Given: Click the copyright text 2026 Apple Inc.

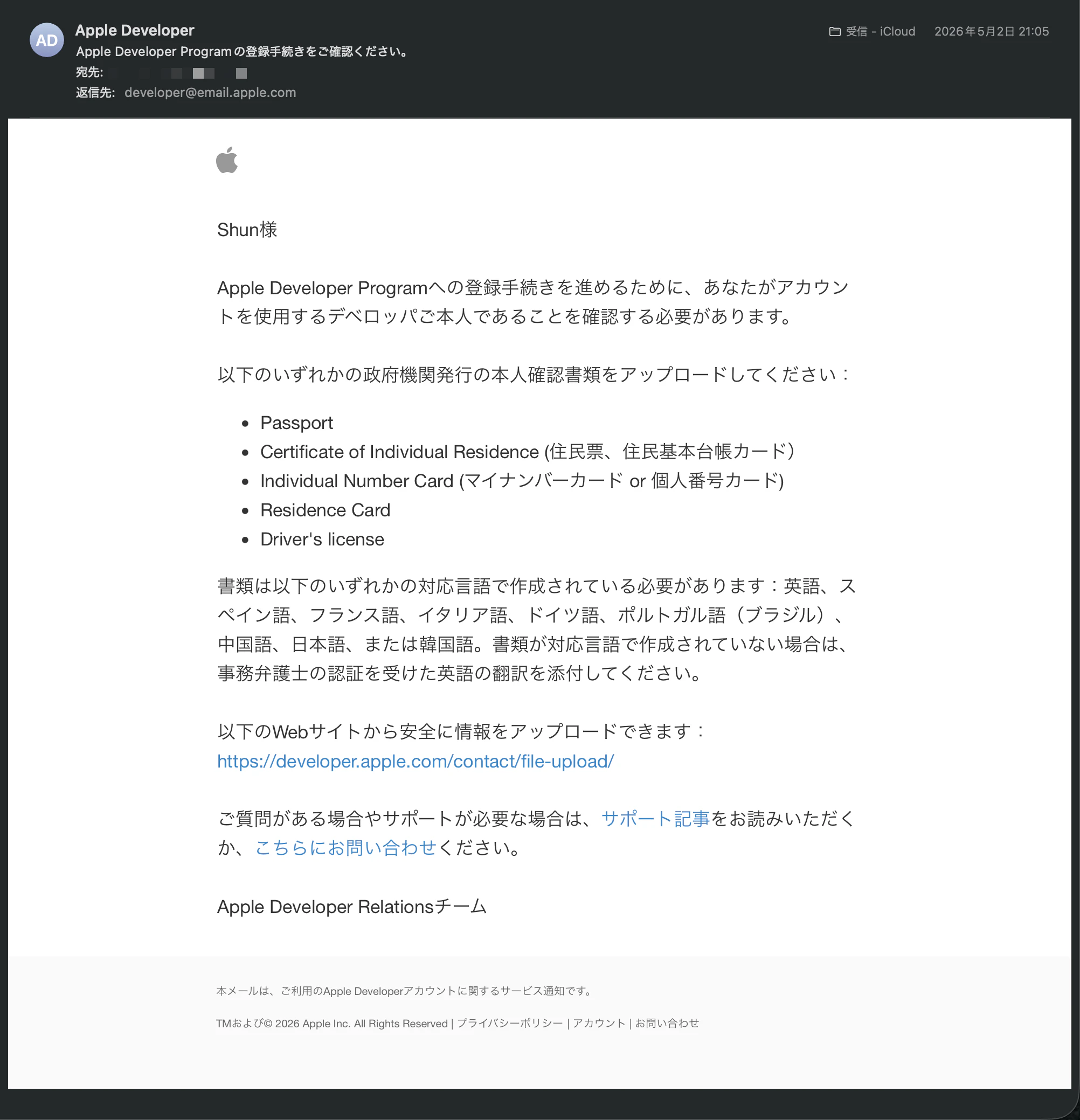Looking at the screenshot, I should coord(332,1024).
